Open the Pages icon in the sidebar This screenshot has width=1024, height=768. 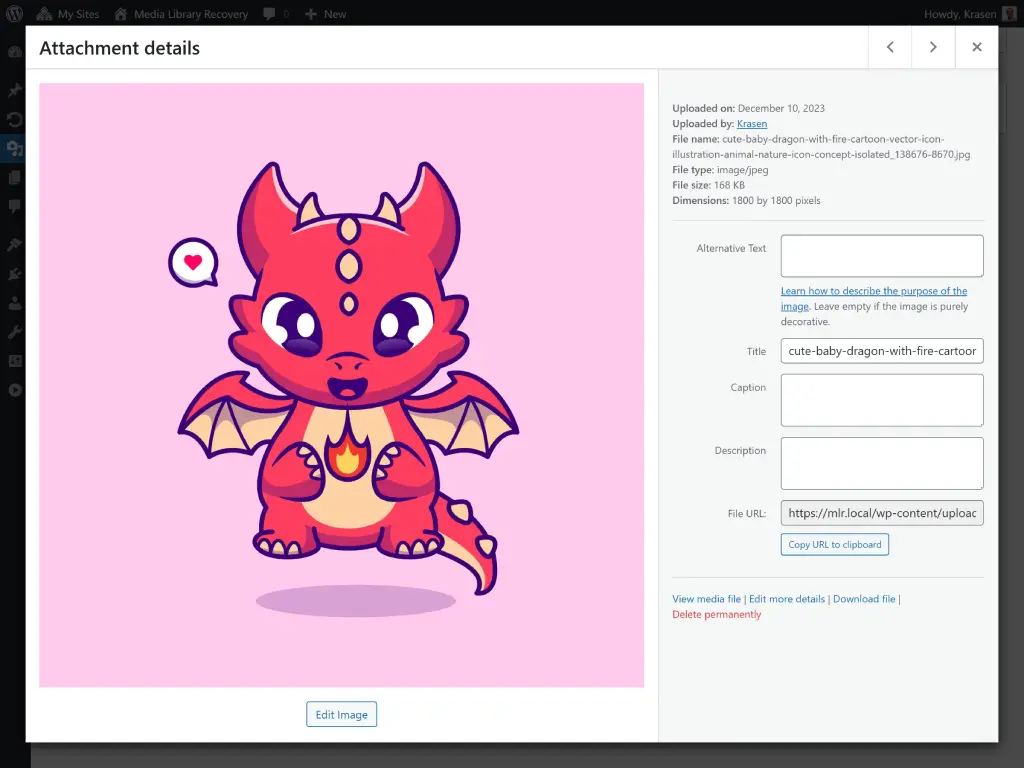[14, 177]
